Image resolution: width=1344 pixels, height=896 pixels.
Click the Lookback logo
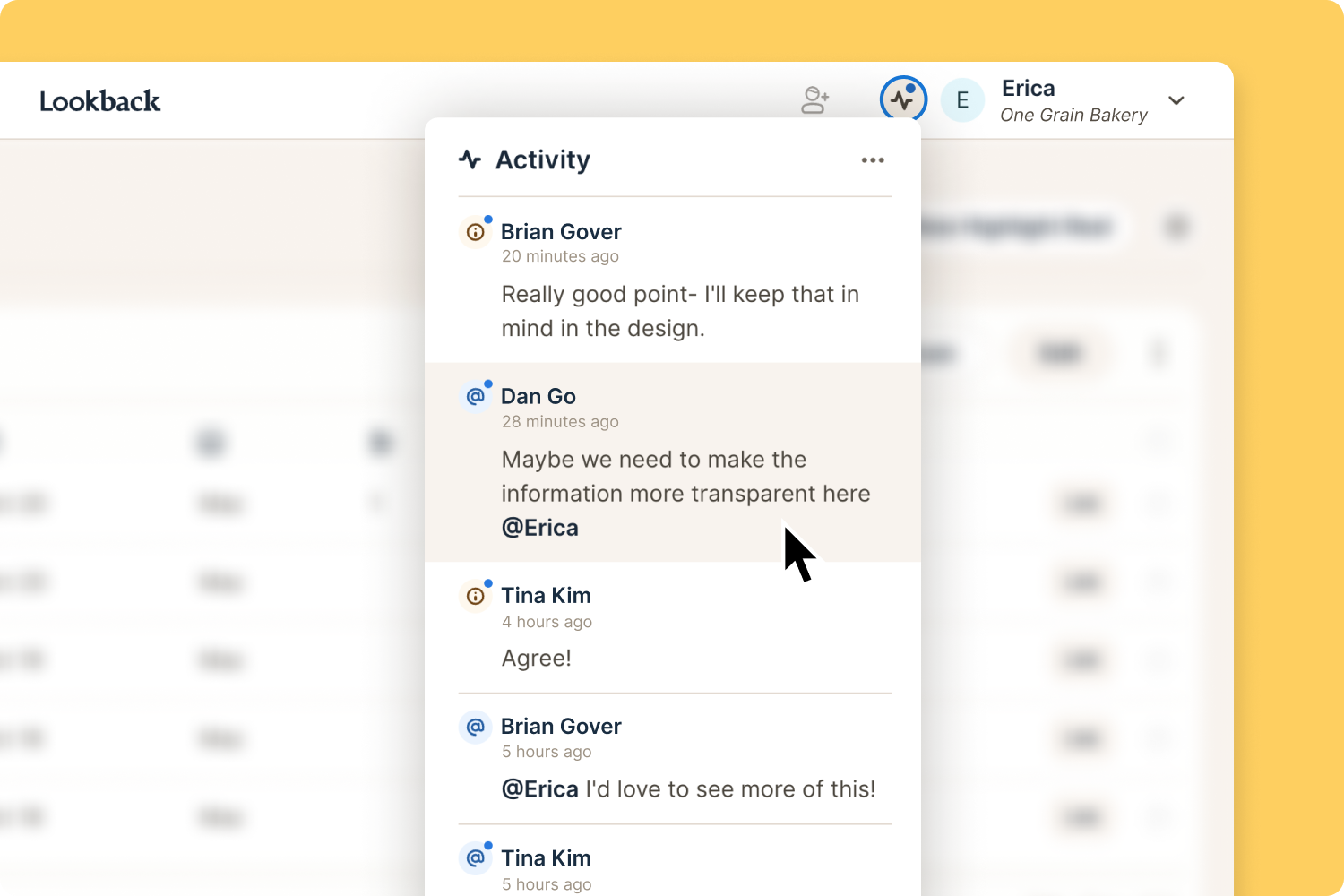coord(99,101)
